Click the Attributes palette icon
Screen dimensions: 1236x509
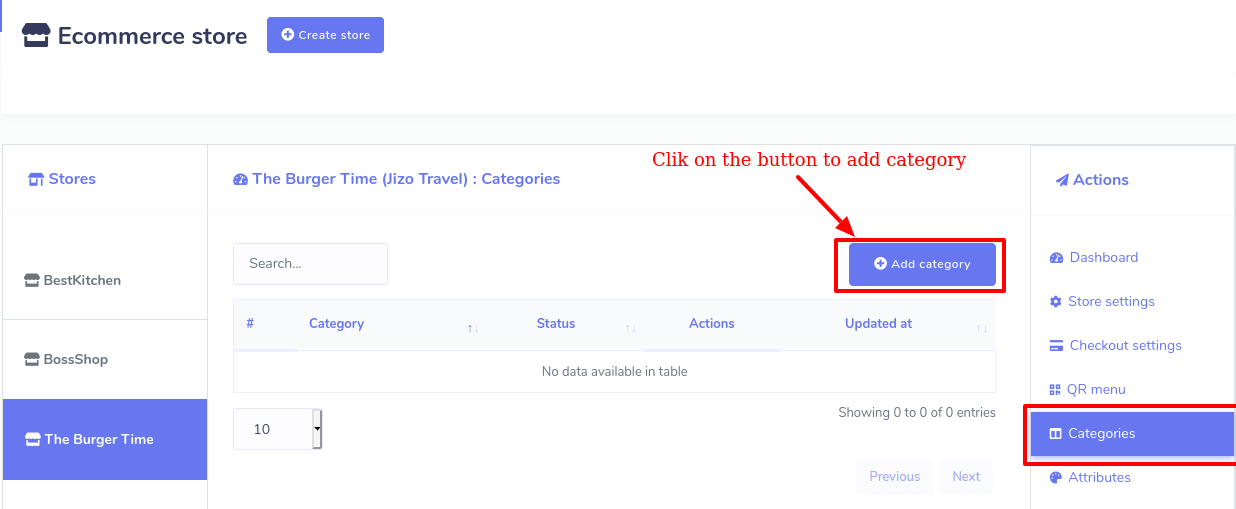pos(1056,478)
